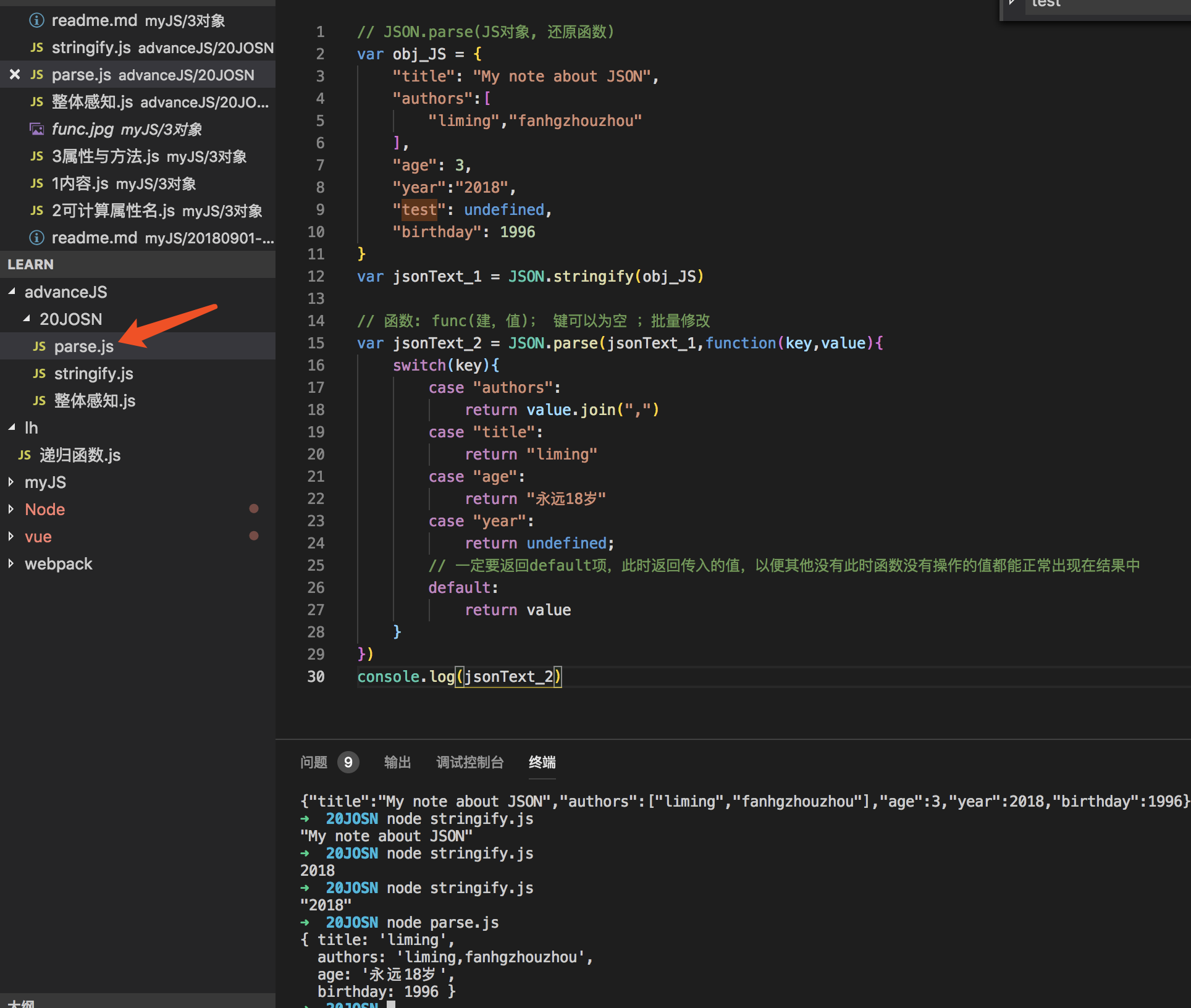Switch to the 输出 panel tab

(397, 762)
